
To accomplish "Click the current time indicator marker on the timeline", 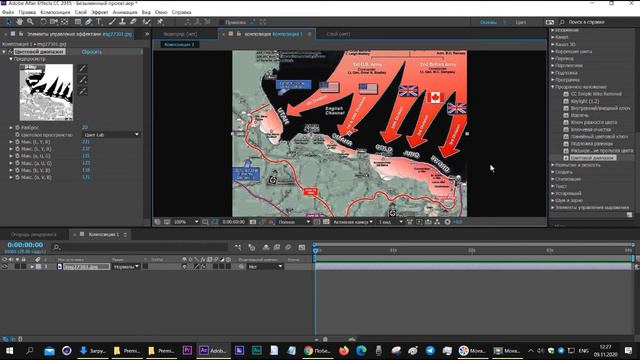I will (315, 250).
